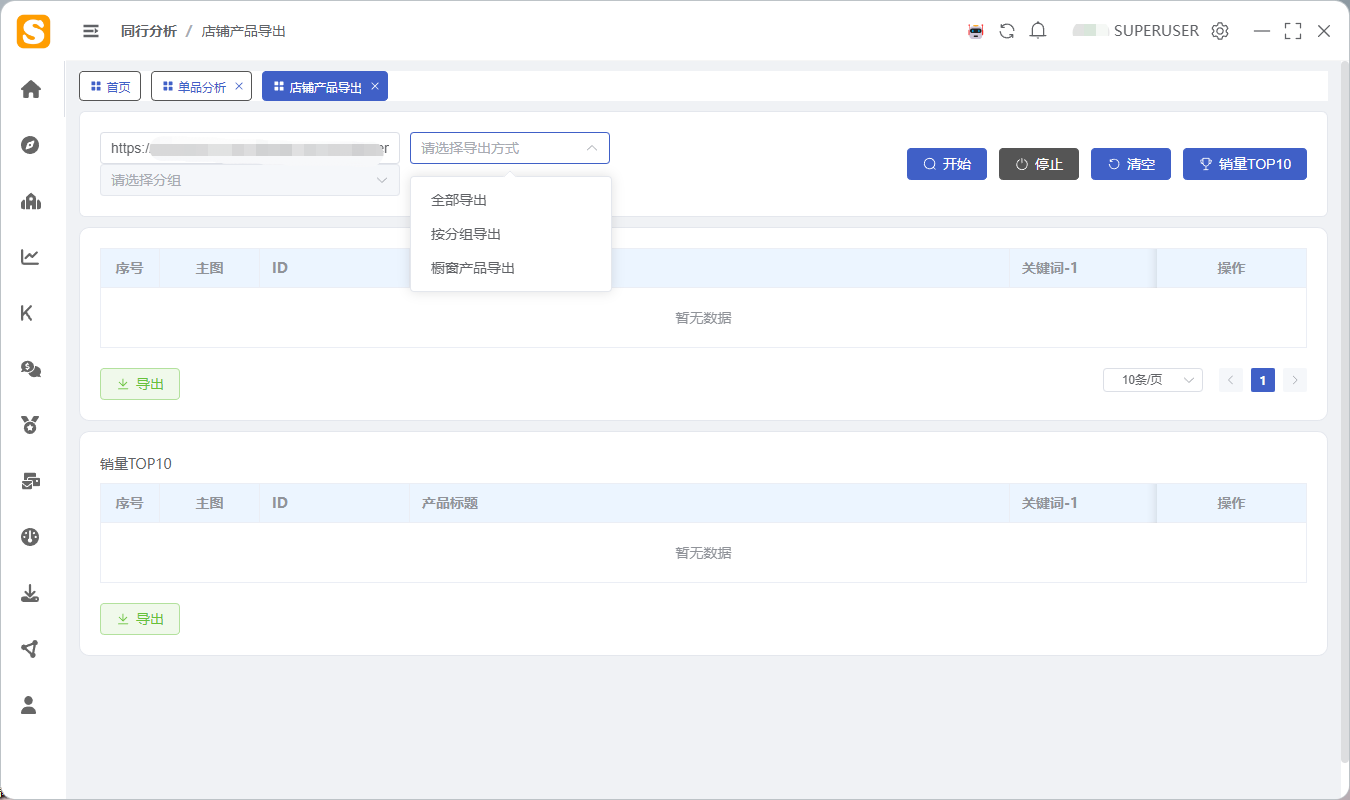Click 导出 button under the first table
This screenshot has width=1350, height=800.
140,384
